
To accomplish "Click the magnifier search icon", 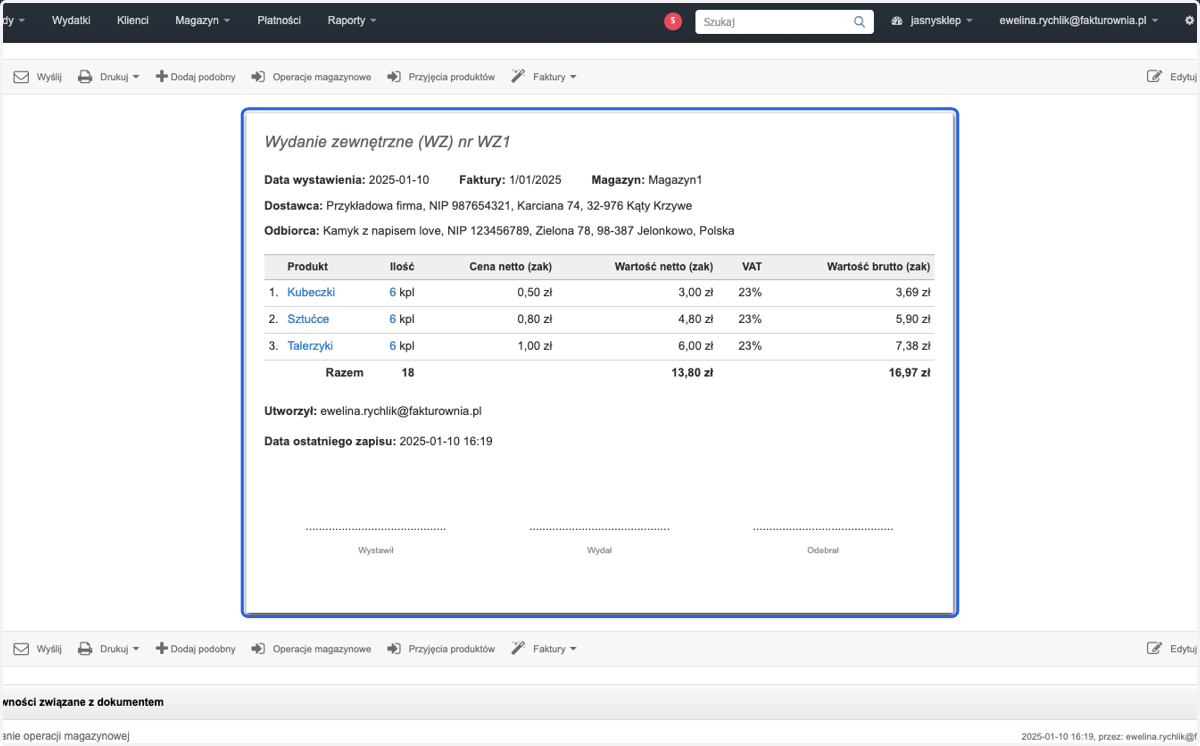I will (859, 21).
